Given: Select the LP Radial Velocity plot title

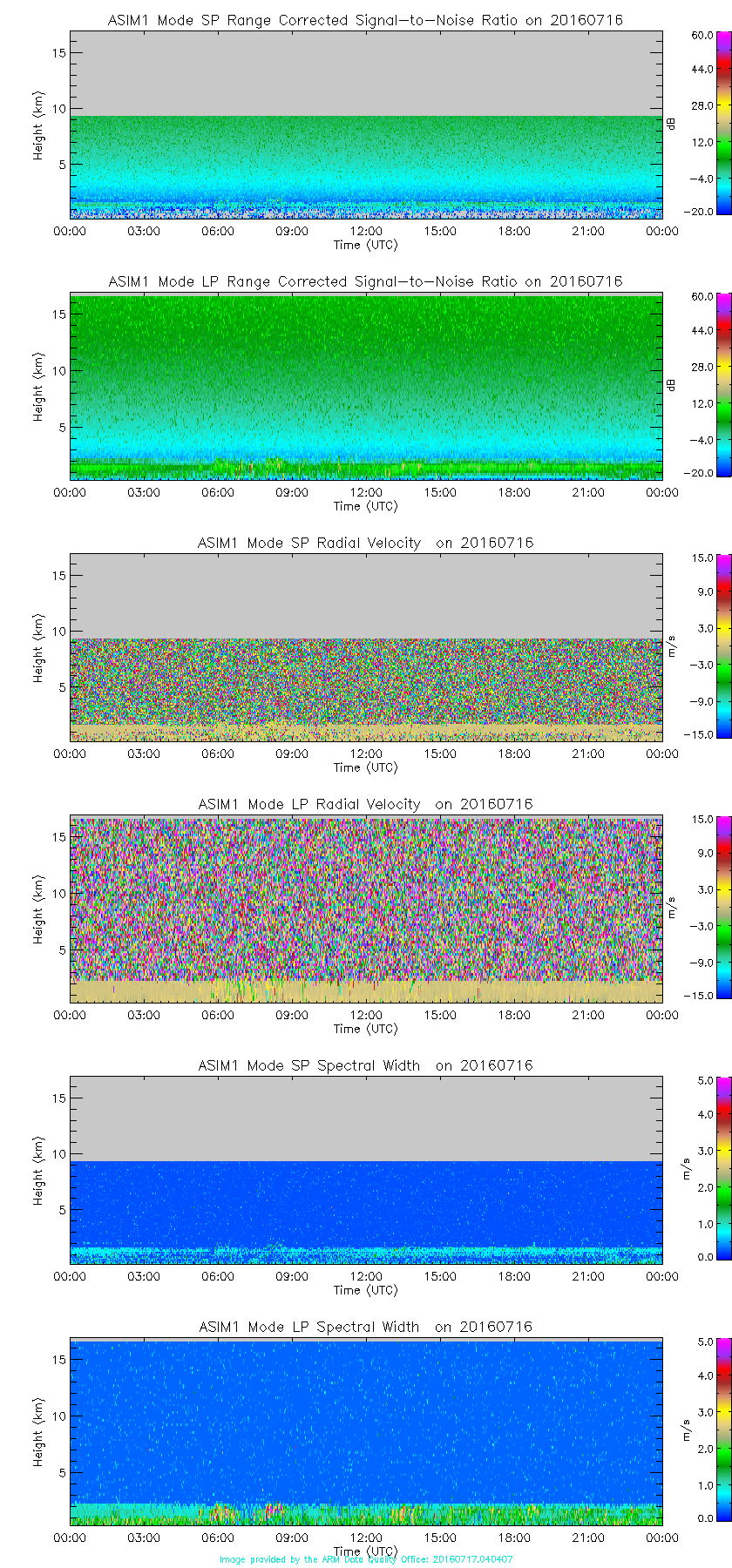Looking at the screenshot, I should pos(365,804).
